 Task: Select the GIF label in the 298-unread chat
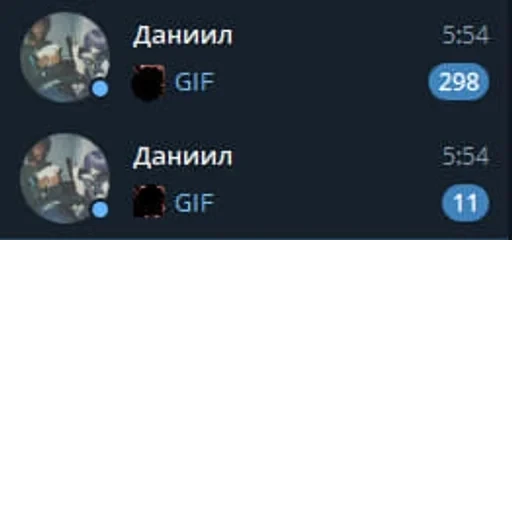pos(194,82)
